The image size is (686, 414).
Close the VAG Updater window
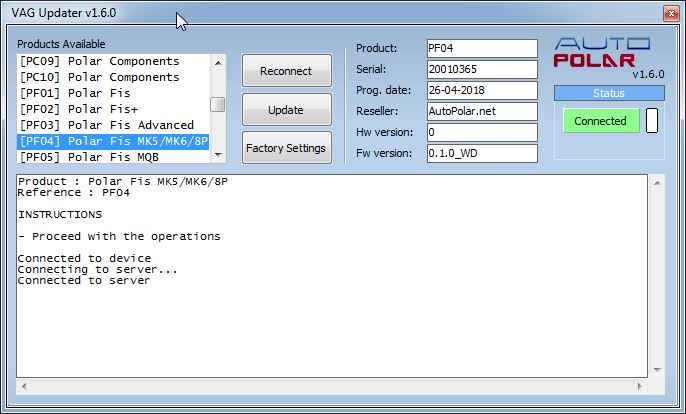coord(671,14)
